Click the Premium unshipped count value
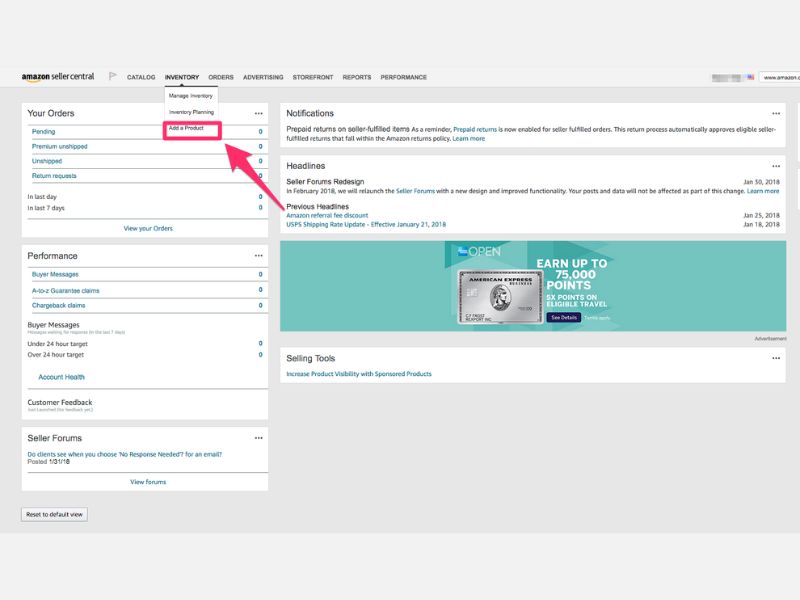Viewport: 800px width, 600px height. 260,146
